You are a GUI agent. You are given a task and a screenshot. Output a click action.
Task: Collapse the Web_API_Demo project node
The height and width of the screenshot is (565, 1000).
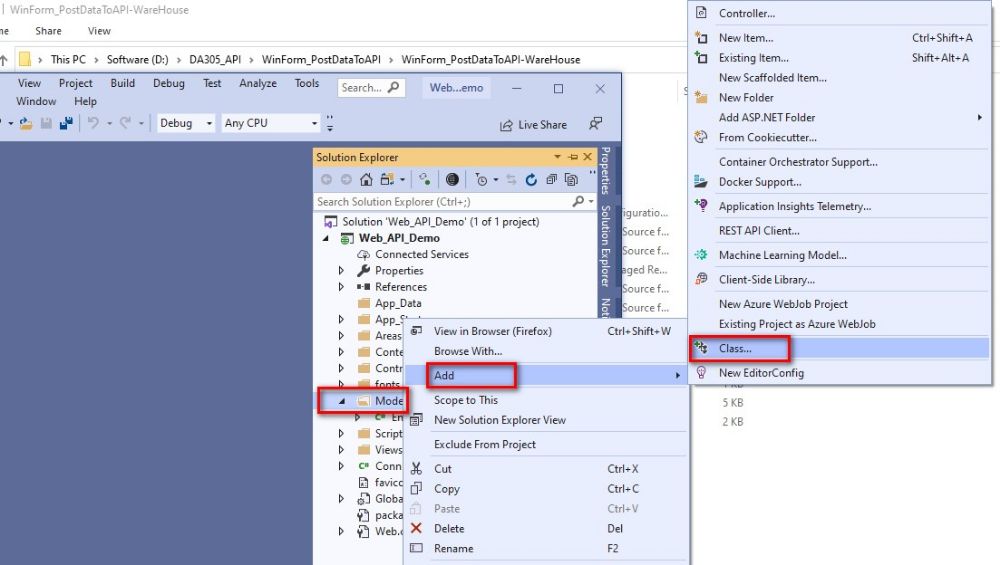326,238
